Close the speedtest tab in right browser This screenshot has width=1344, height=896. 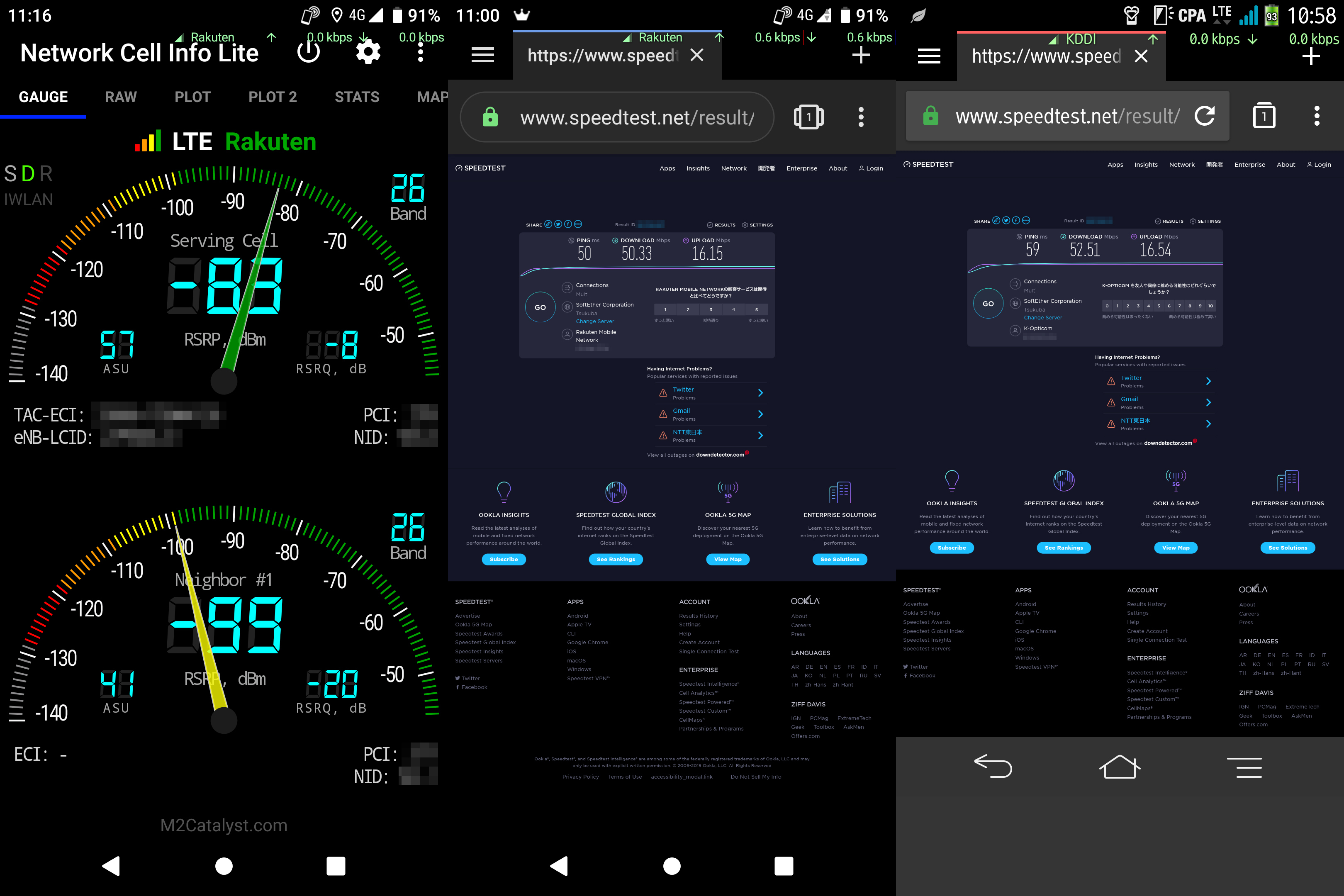pyautogui.click(x=1141, y=56)
